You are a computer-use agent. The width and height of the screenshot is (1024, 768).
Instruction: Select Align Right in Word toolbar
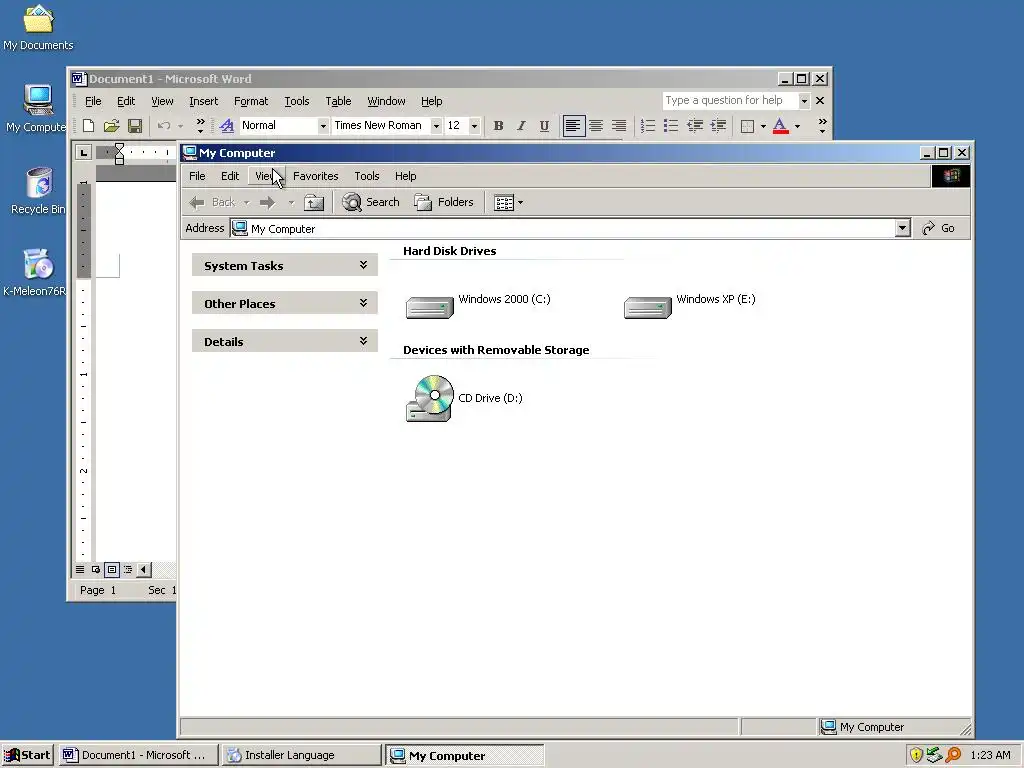click(618, 126)
